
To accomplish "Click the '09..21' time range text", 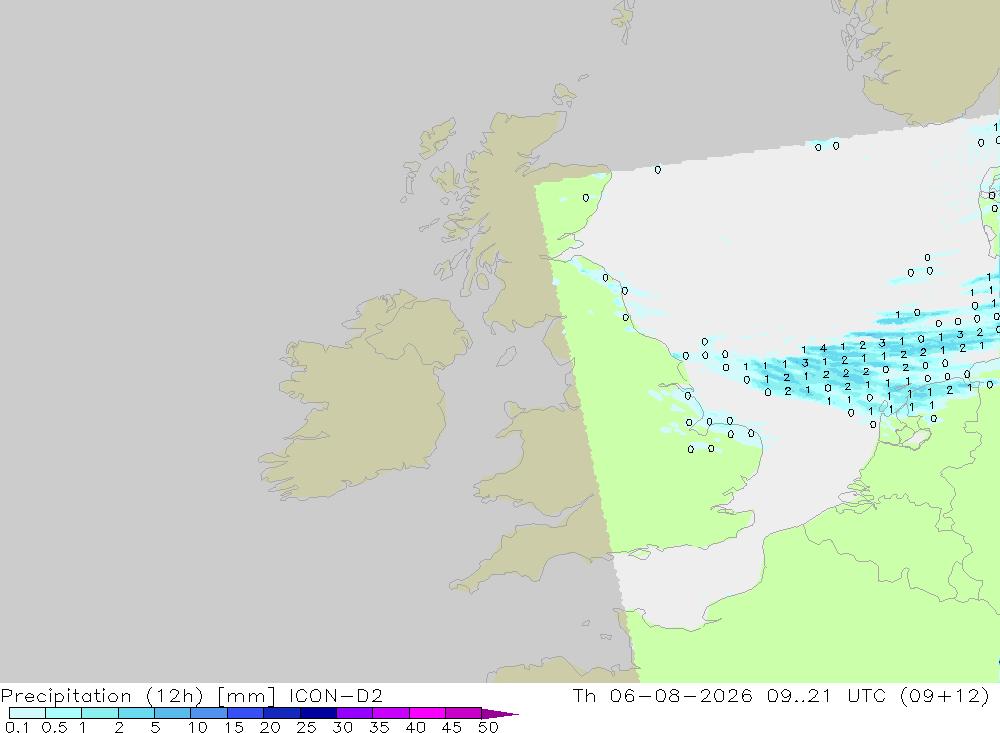I will pyautogui.click(x=800, y=695).
